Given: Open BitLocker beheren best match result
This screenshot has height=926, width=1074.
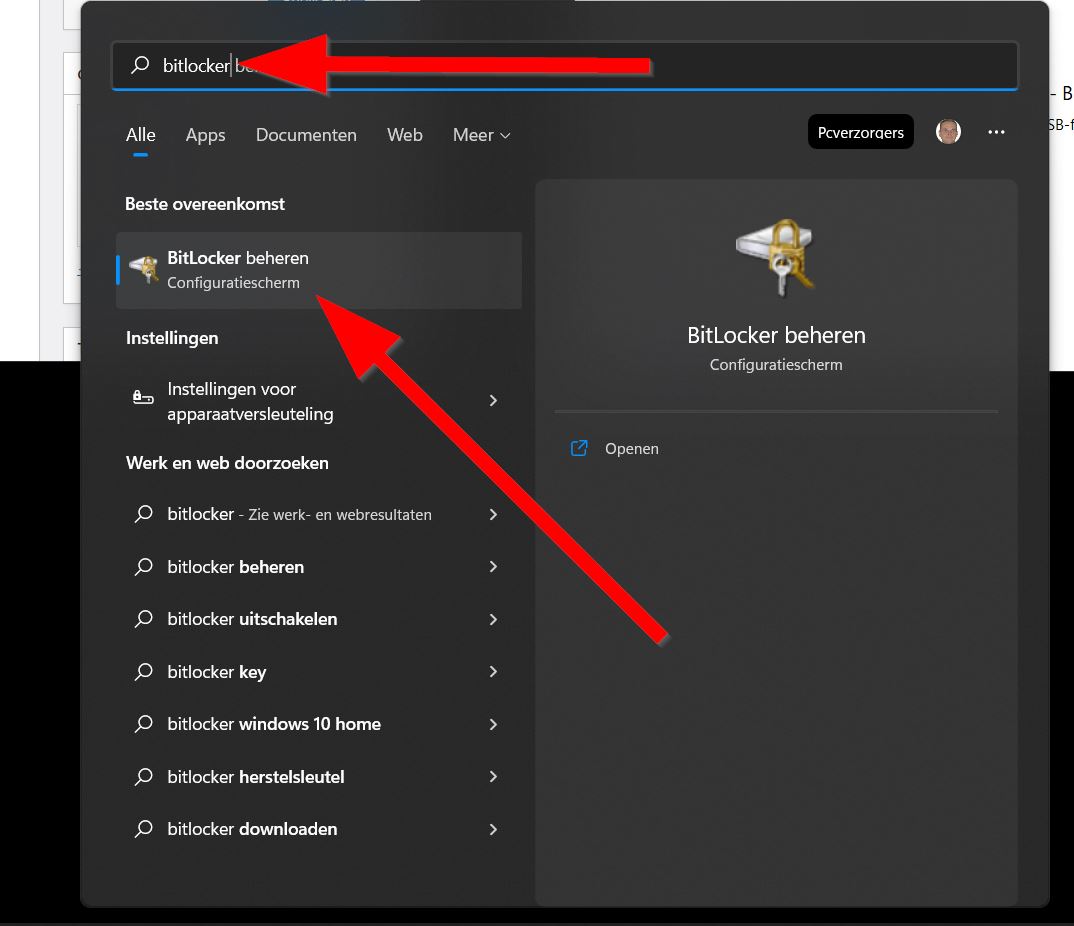Looking at the screenshot, I should pyautogui.click(x=319, y=270).
